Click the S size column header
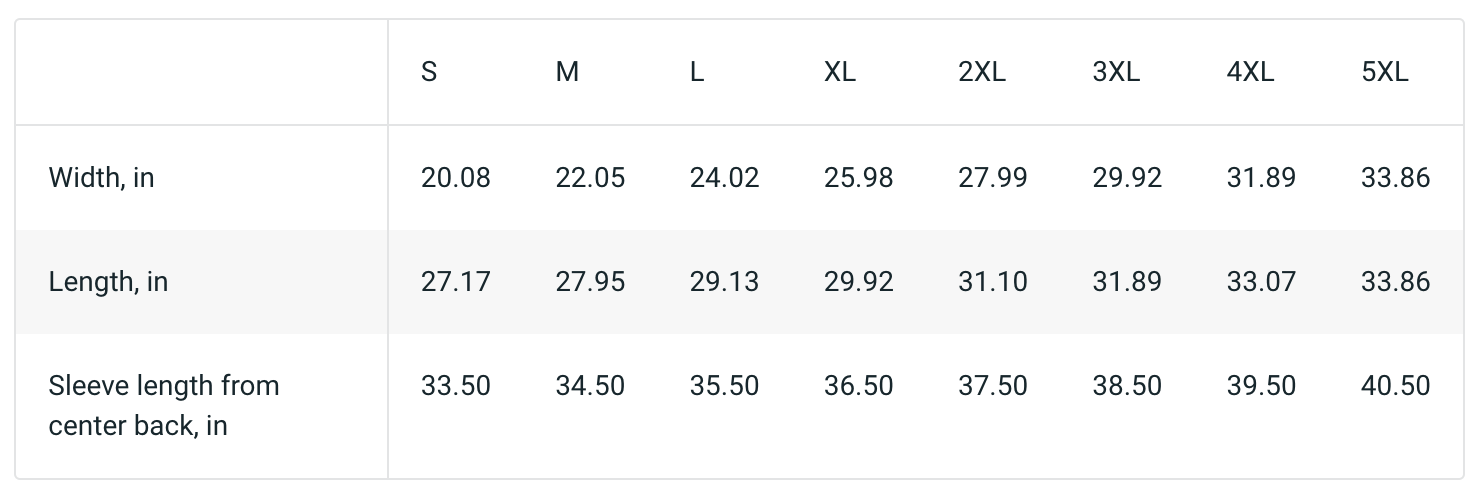This screenshot has height=498, width=1480. pyautogui.click(x=429, y=72)
